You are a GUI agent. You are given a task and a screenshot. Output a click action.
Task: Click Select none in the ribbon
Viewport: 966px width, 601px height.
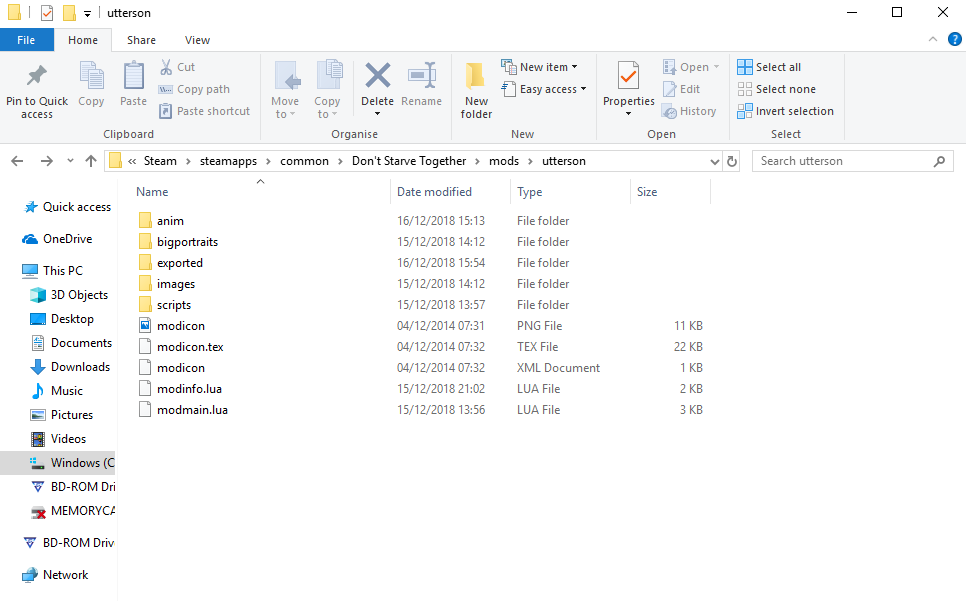(776, 89)
